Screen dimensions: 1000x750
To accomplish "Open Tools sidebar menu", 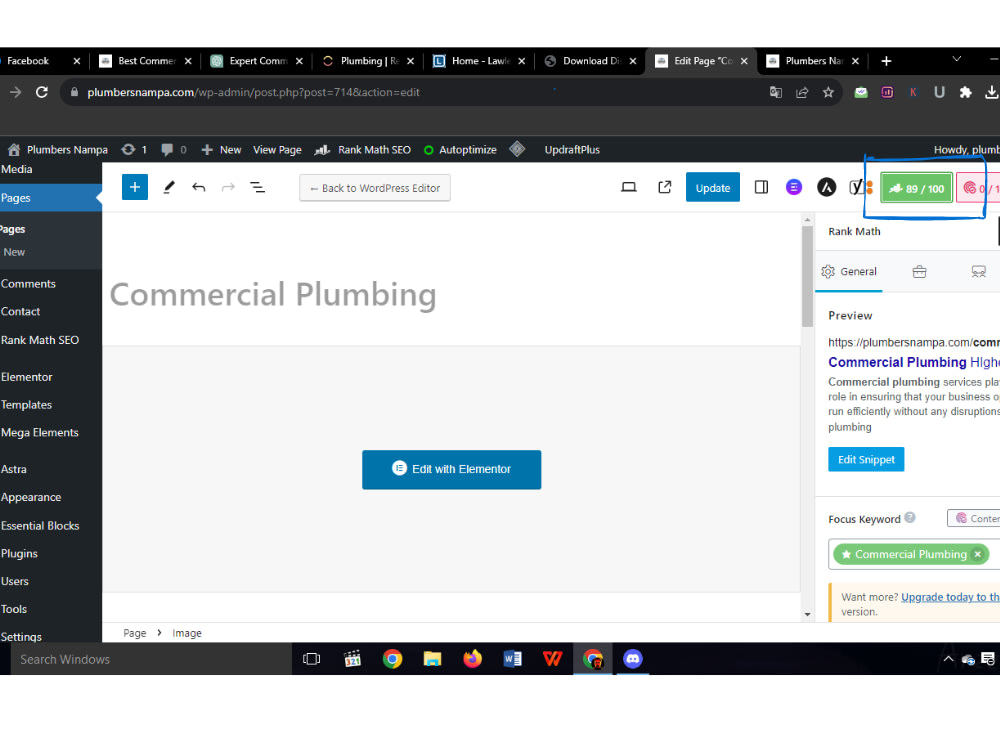I will pyautogui.click(x=14, y=609).
